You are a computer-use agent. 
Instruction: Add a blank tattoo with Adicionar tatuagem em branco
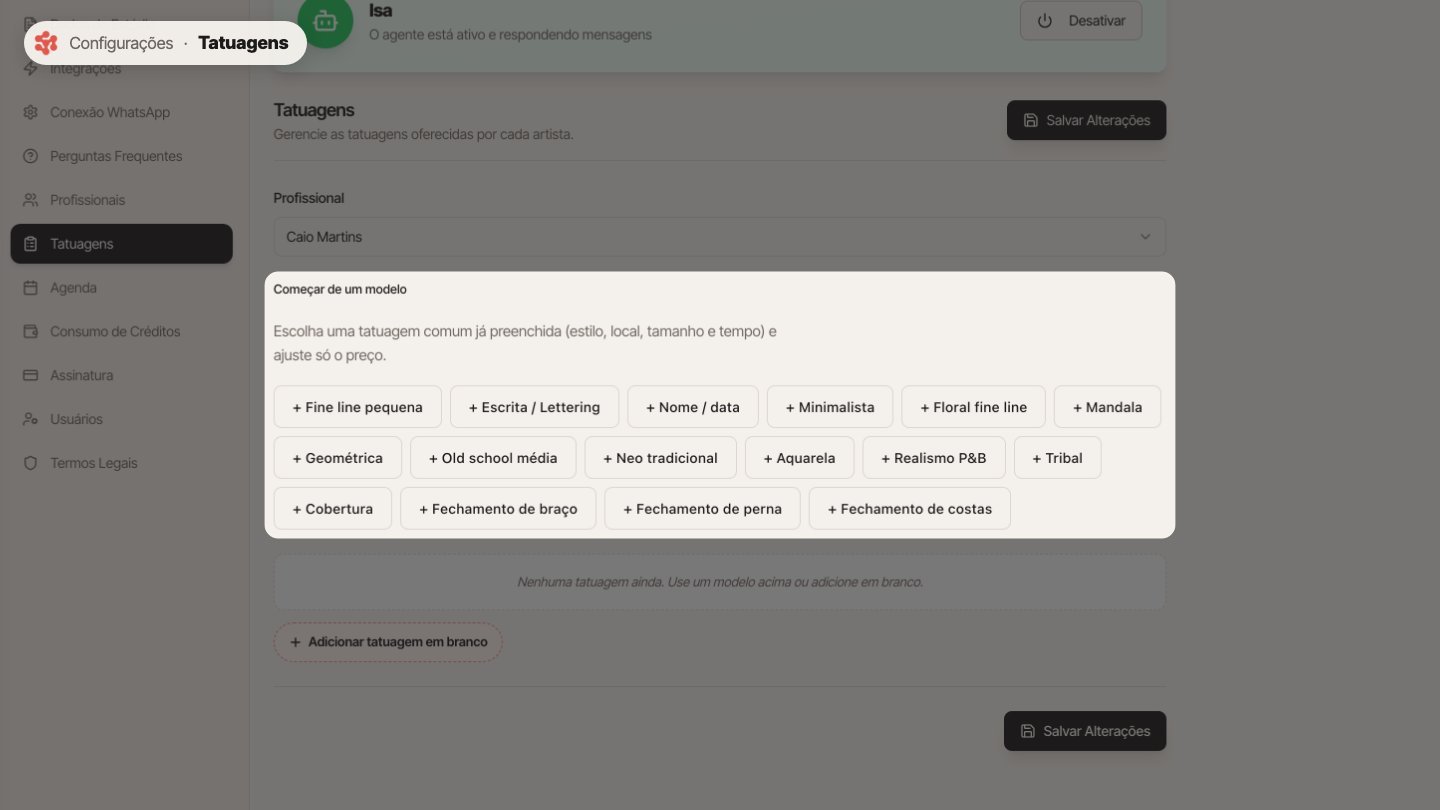tap(388, 642)
